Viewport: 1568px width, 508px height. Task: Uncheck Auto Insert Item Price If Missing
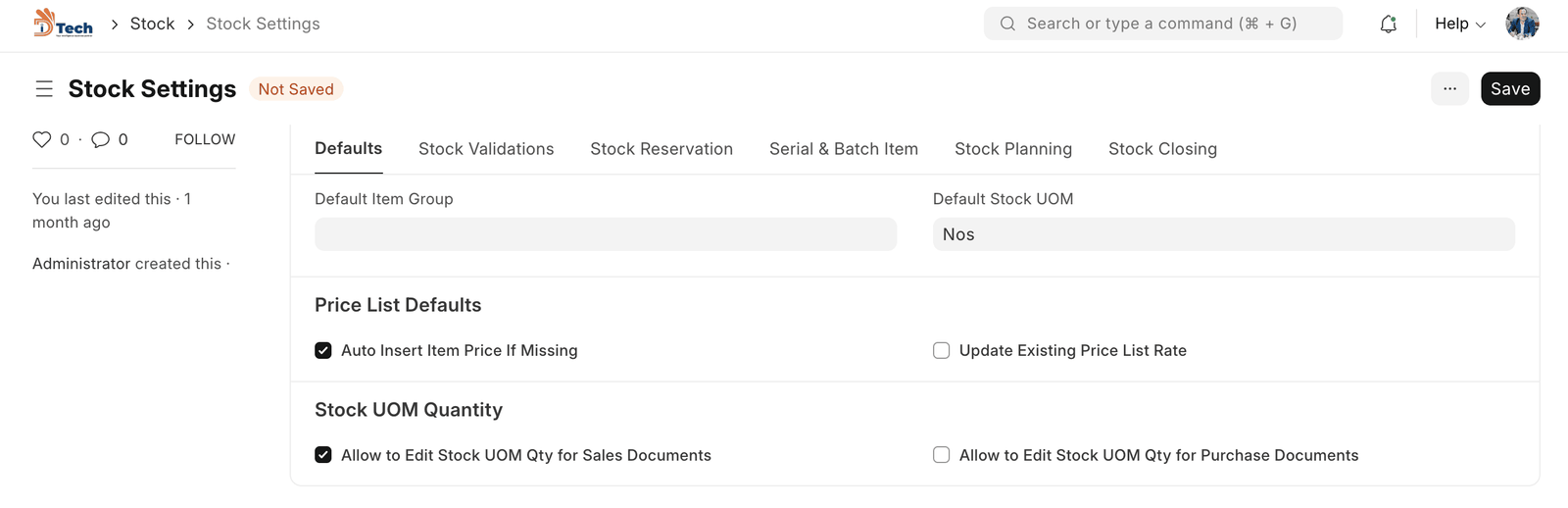323,351
